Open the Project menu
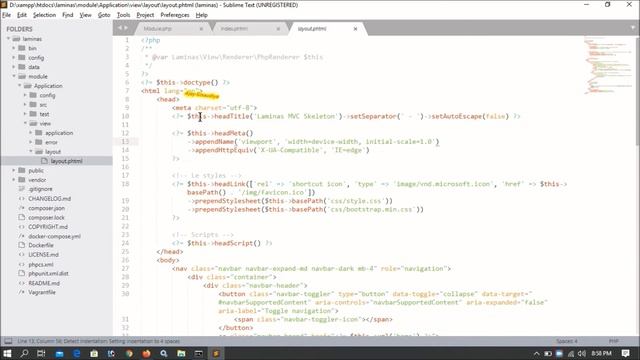Viewport: 640px width, 360px height. coord(145,15)
